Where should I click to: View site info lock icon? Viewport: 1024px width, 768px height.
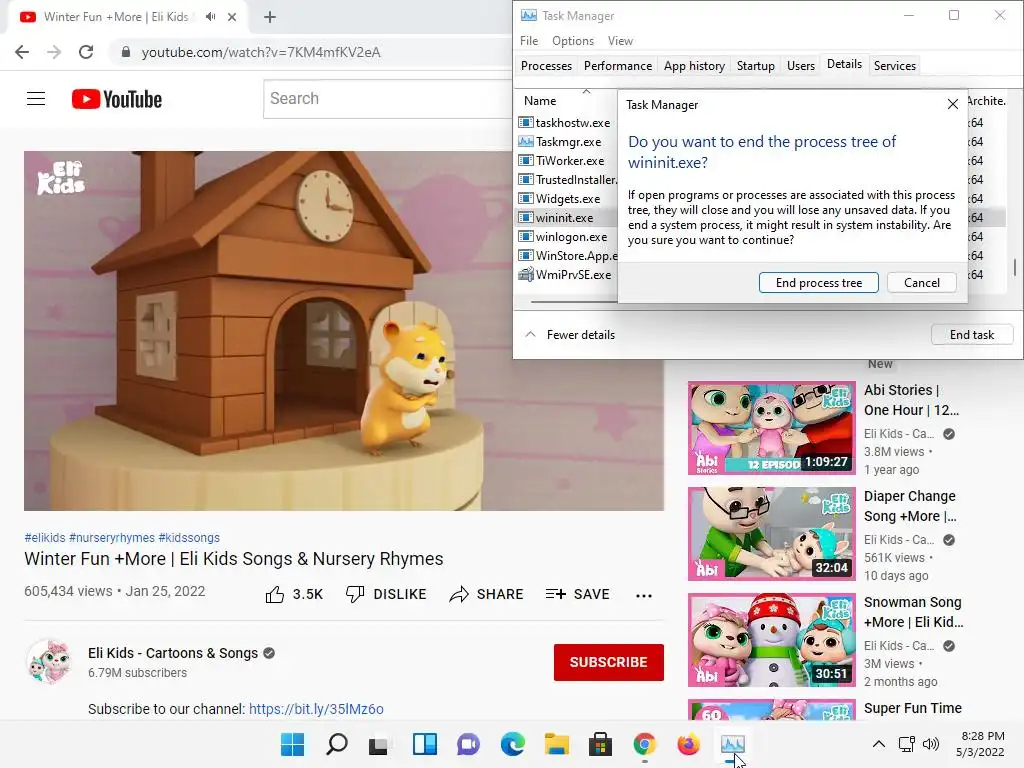pyautogui.click(x=126, y=52)
